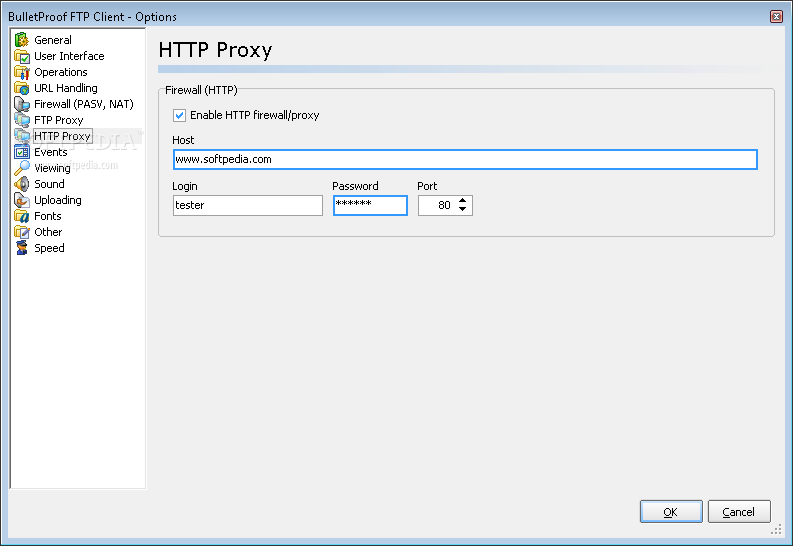Select HTTP Proxy list entry

pos(63,136)
